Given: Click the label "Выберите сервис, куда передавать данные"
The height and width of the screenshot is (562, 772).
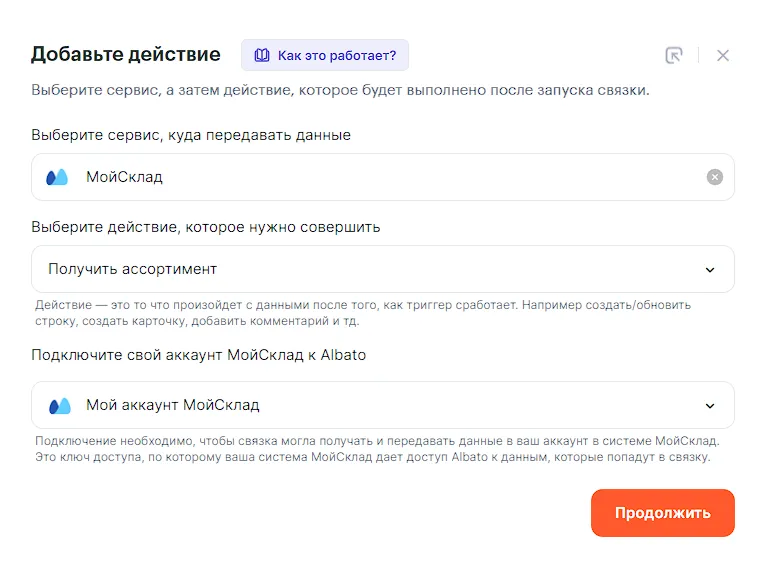Looking at the screenshot, I should pos(191,135).
